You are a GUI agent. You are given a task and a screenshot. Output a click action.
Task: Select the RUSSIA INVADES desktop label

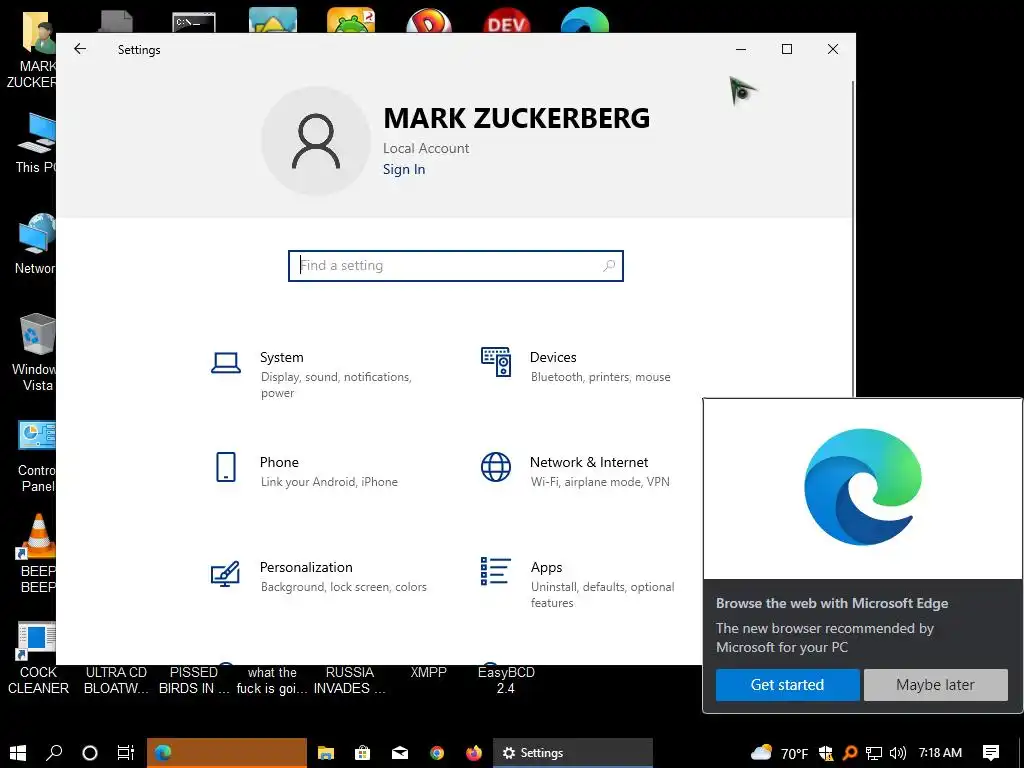349,680
